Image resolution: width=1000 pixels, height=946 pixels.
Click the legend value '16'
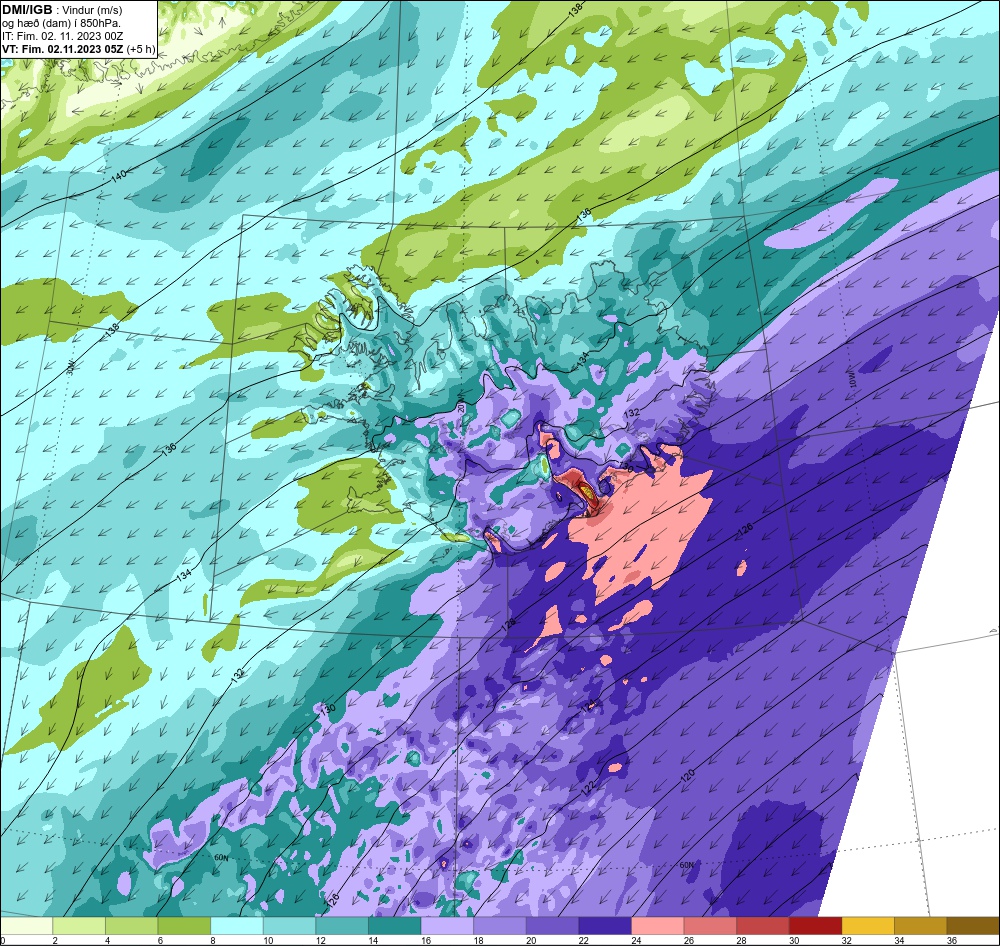[425, 940]
